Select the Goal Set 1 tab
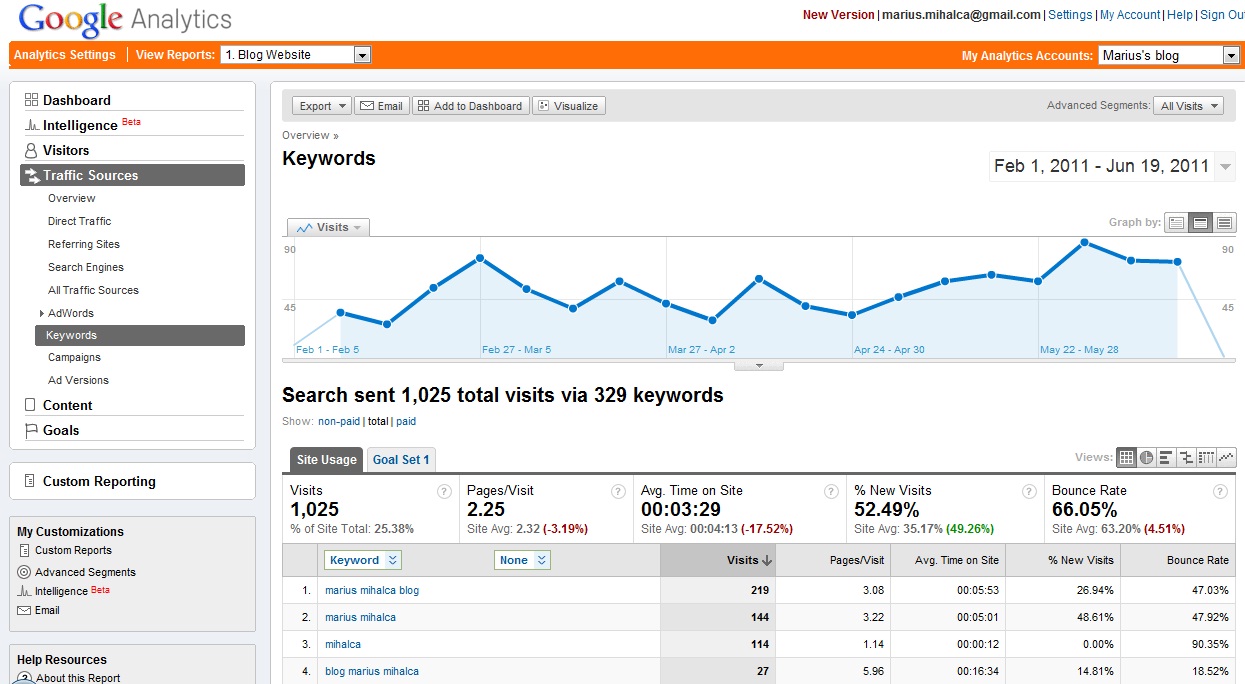Image resolution: width=1245 pixels, height=684 pixels. click(401, 460)
